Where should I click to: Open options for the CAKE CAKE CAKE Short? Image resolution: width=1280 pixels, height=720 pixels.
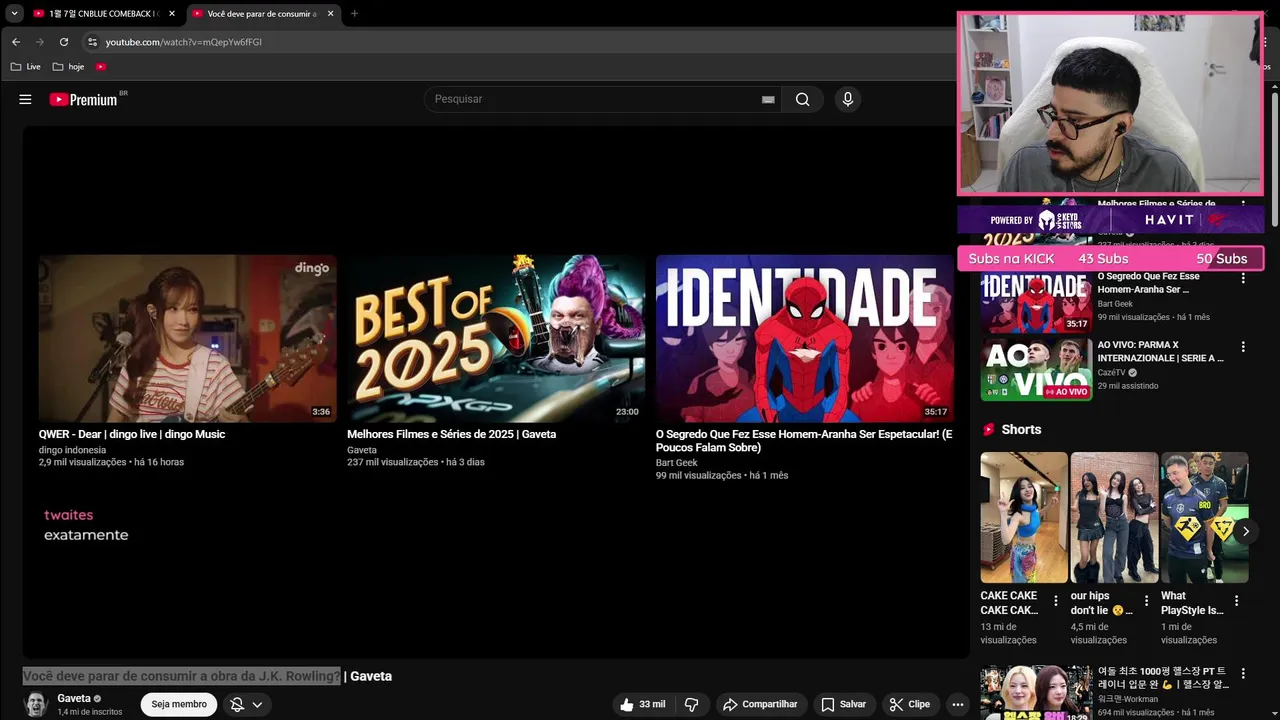(x=1056, y=601)
